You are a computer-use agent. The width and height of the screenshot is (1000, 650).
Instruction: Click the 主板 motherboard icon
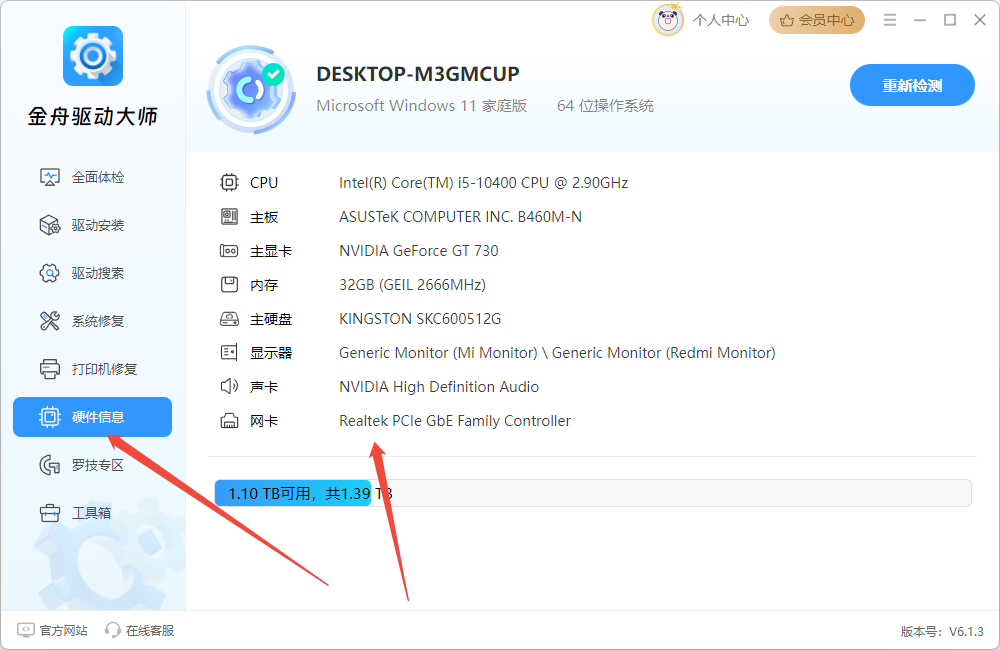(x=229, y=217)
